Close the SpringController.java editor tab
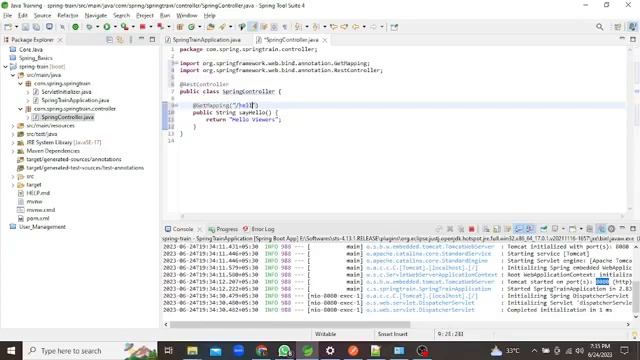This screenshot has height=360, width=640. point(325,40)
